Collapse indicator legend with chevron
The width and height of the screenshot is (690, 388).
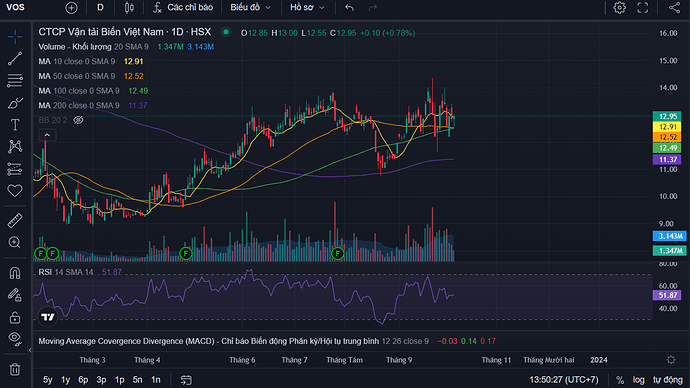point(47,135)
